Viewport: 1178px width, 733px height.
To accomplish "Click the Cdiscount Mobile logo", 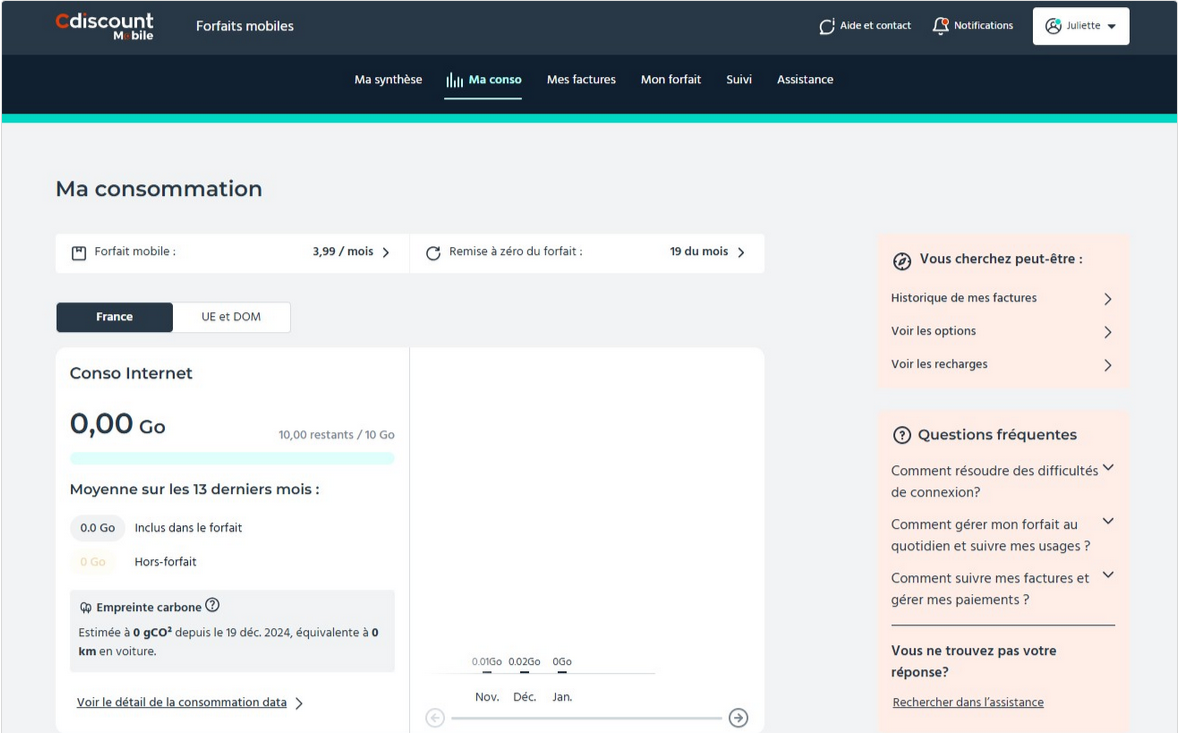I will coord(105,26).
